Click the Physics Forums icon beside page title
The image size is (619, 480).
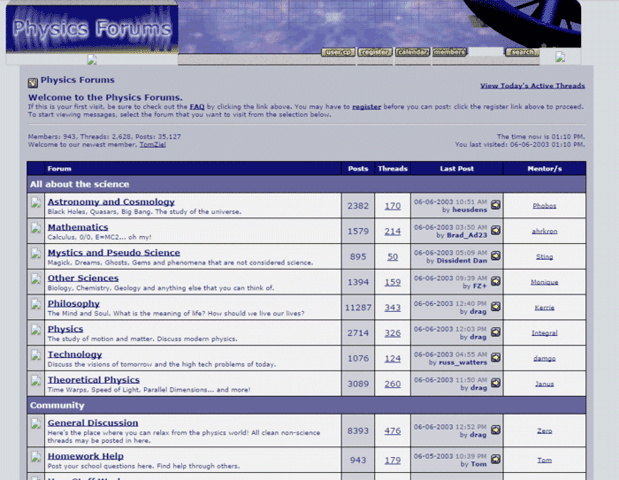pos(32,81)
